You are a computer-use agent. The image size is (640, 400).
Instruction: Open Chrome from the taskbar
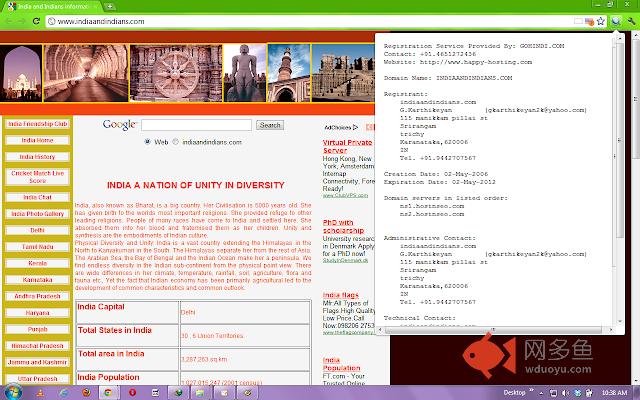[108, 393]
